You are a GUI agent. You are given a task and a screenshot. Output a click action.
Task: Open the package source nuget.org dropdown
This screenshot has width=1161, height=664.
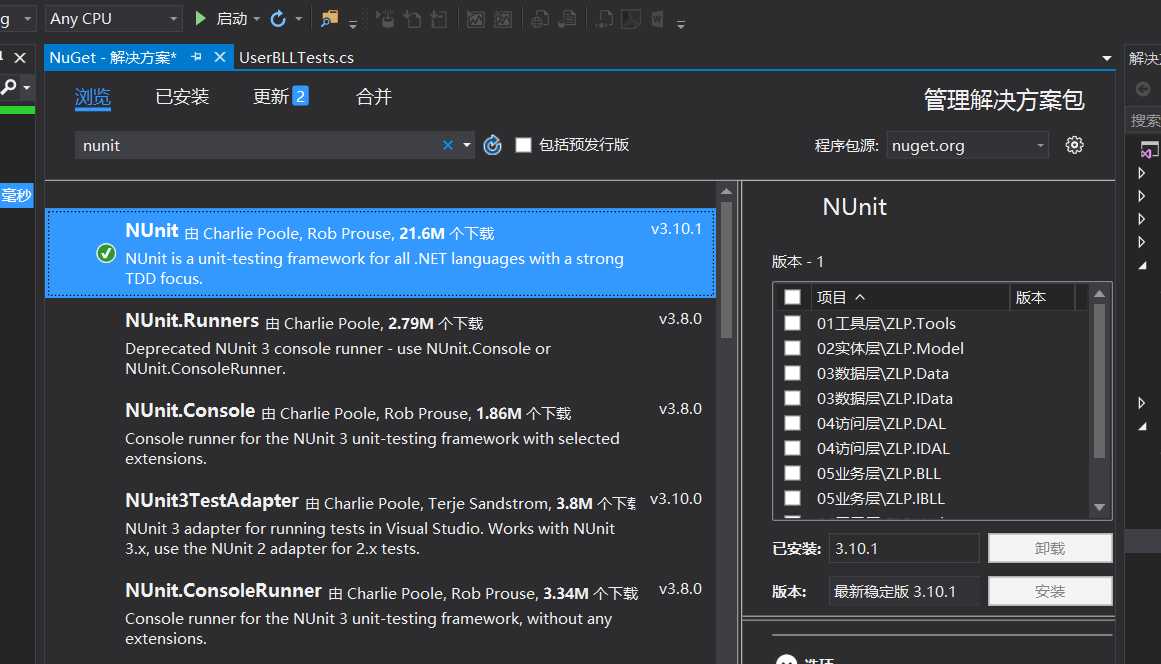969,145
